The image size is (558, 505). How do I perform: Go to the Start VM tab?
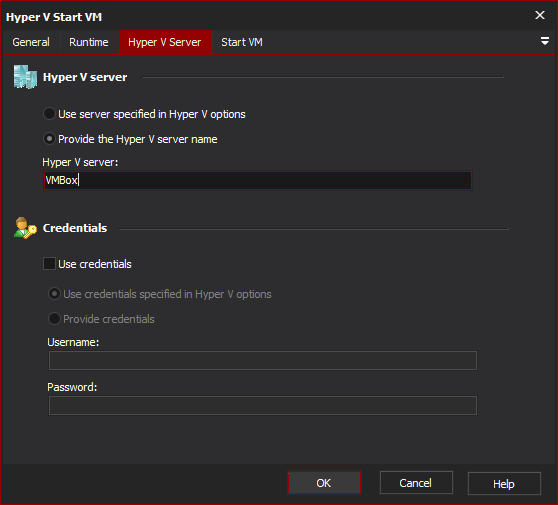click(x=242, y=42)
